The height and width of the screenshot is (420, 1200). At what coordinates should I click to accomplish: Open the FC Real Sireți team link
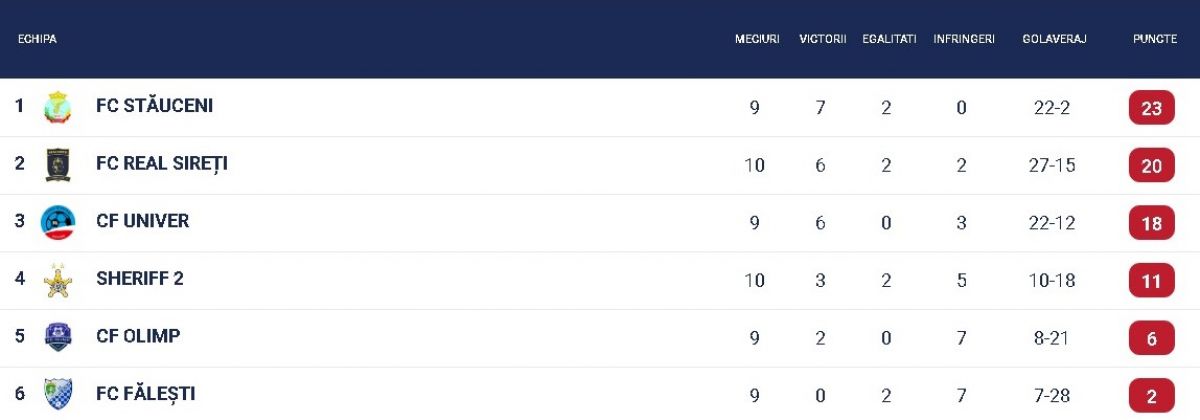click(162, 163)
